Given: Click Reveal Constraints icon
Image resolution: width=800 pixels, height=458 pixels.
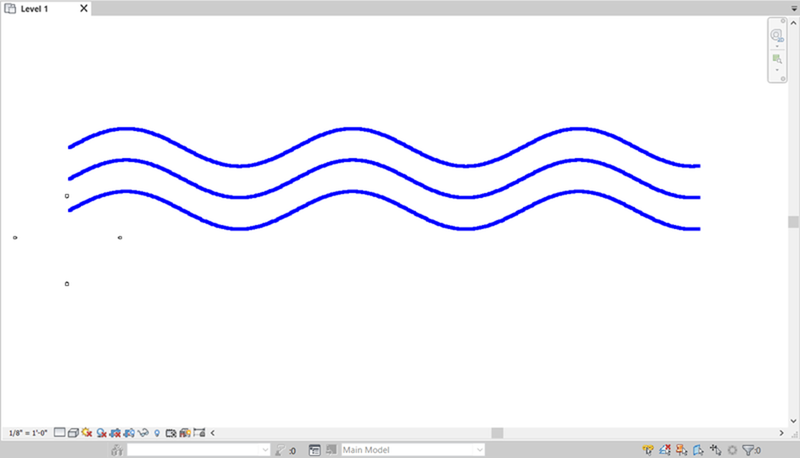Looking at the screenshot, I should (199, 432).
